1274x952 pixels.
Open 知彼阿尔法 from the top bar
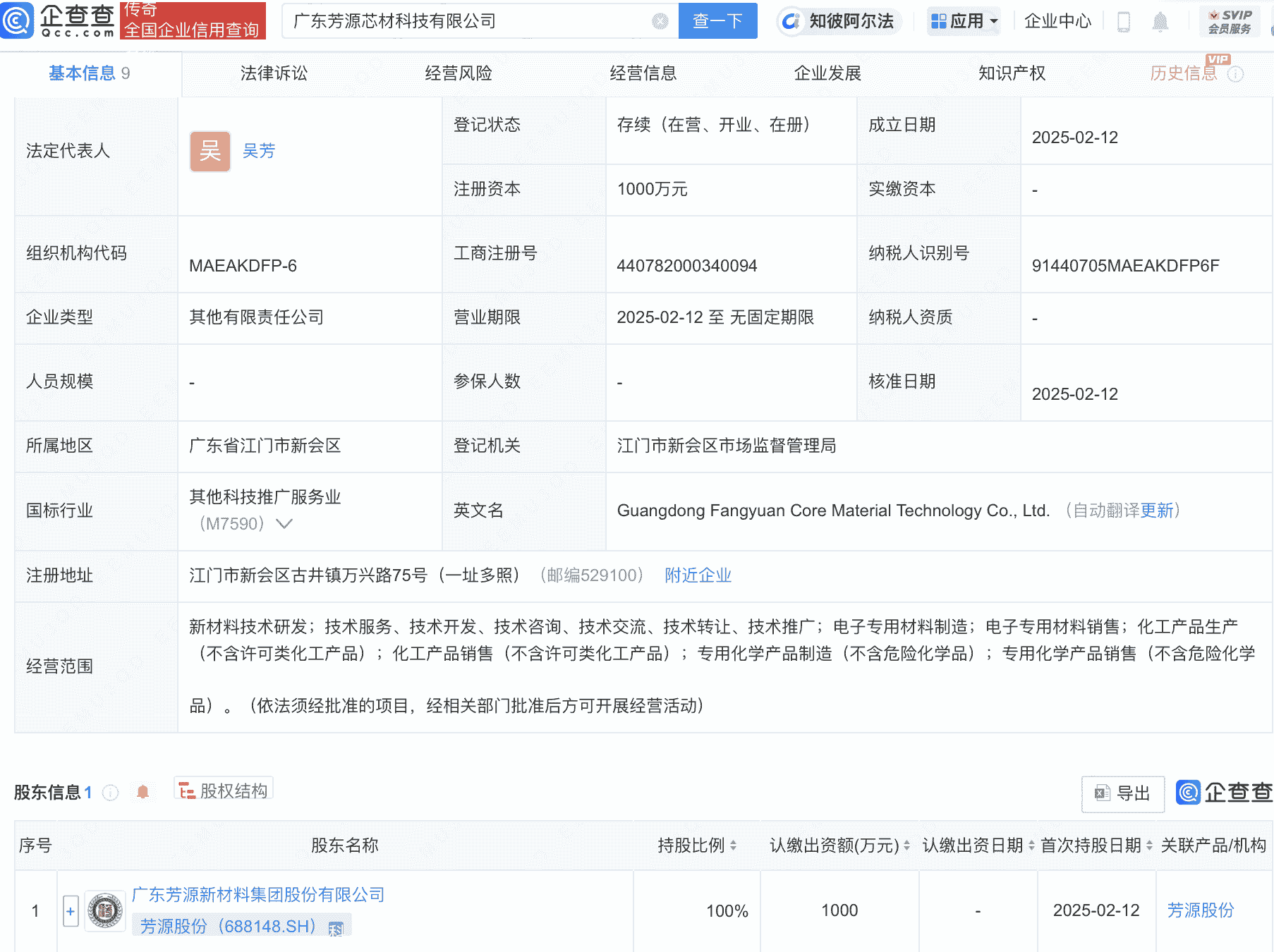pos(839,21)
